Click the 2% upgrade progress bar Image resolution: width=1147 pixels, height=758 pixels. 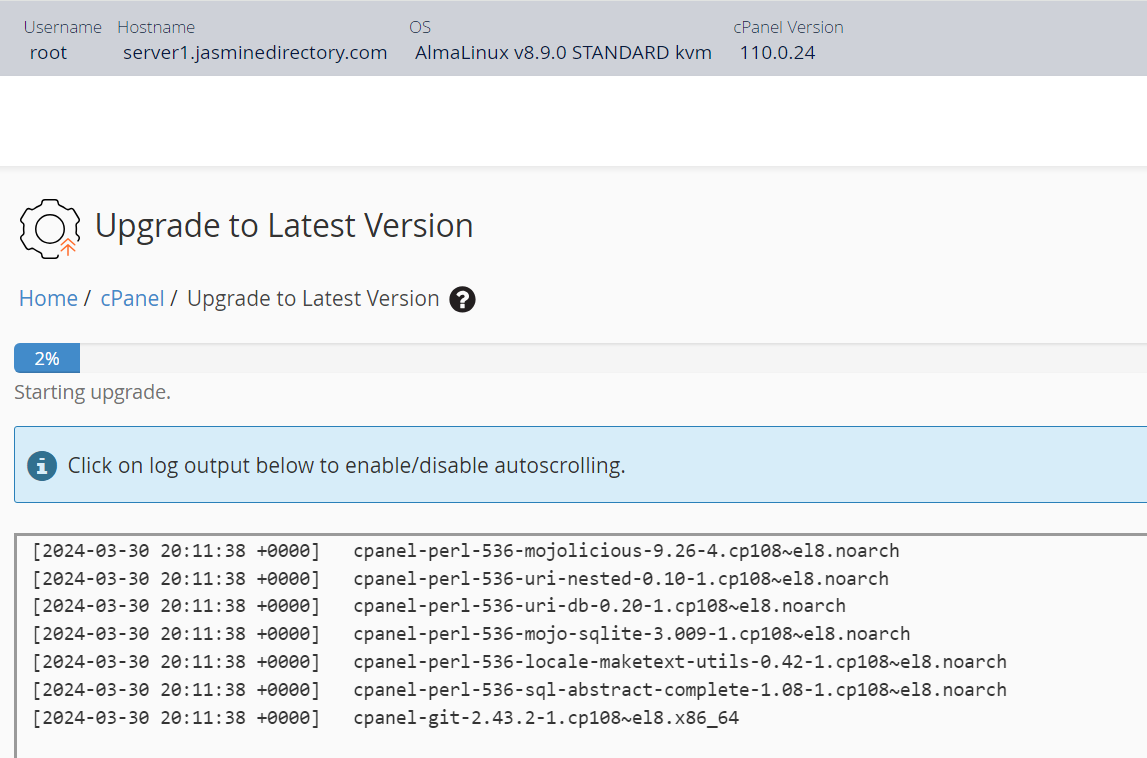47,359
